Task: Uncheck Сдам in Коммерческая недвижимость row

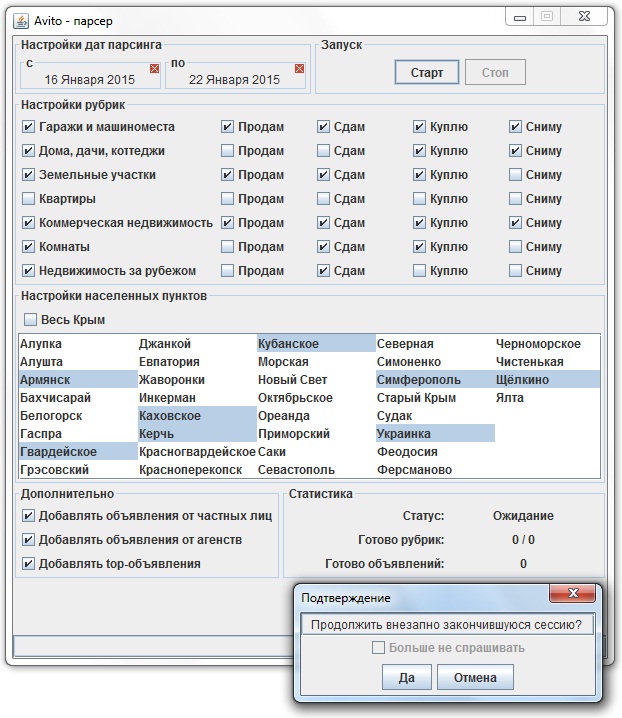Action: [323, 223]
